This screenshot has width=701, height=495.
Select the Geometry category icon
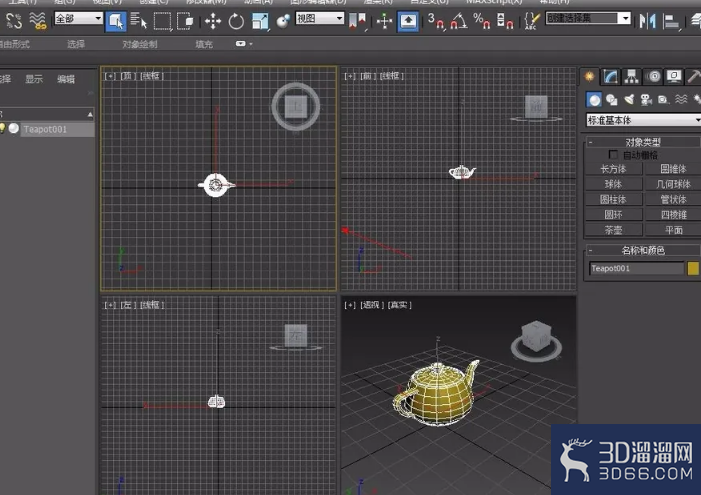594,99
